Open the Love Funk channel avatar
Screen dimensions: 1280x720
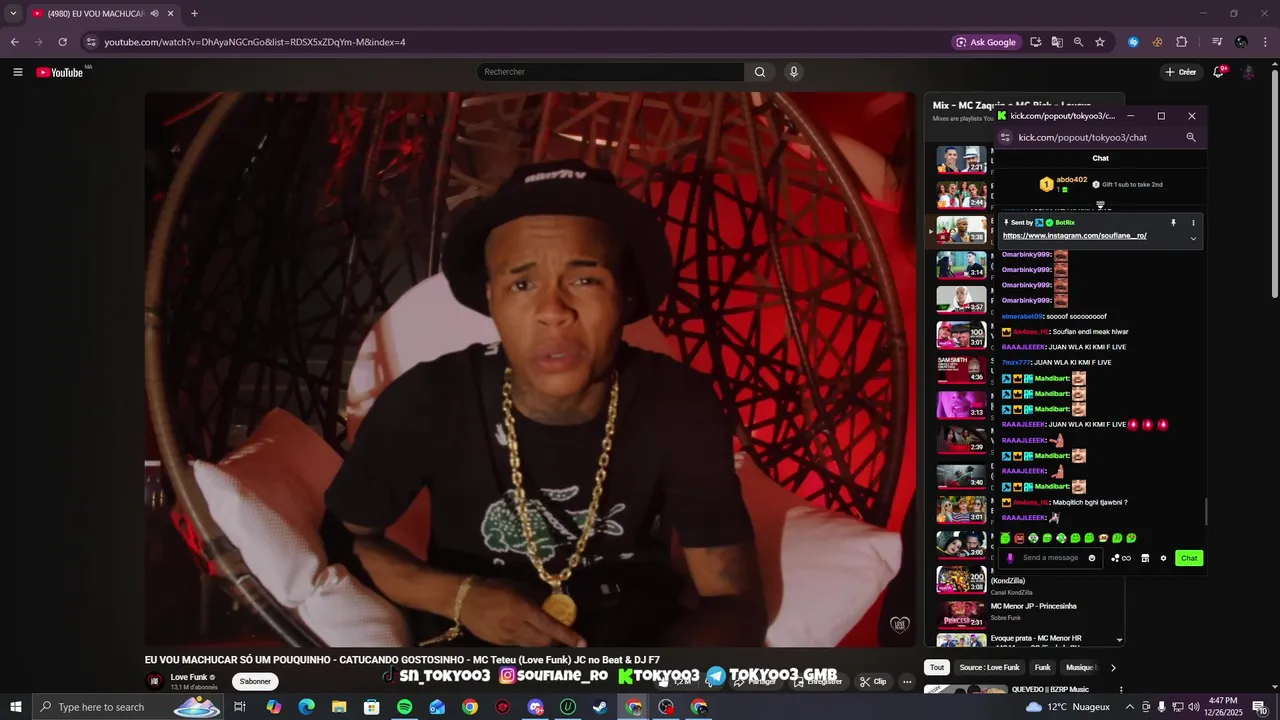pyautogui.click(x=155, y=681)
